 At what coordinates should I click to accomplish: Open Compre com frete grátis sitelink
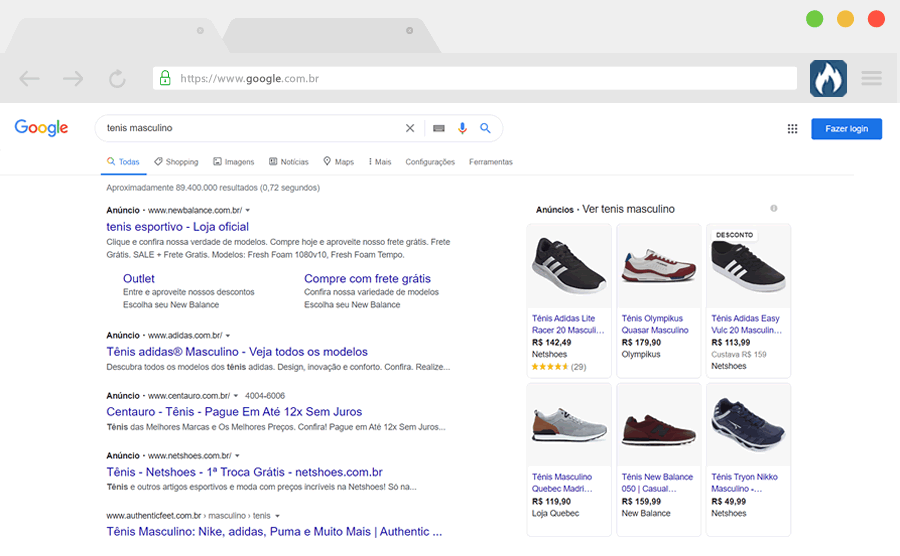point(367,278)
